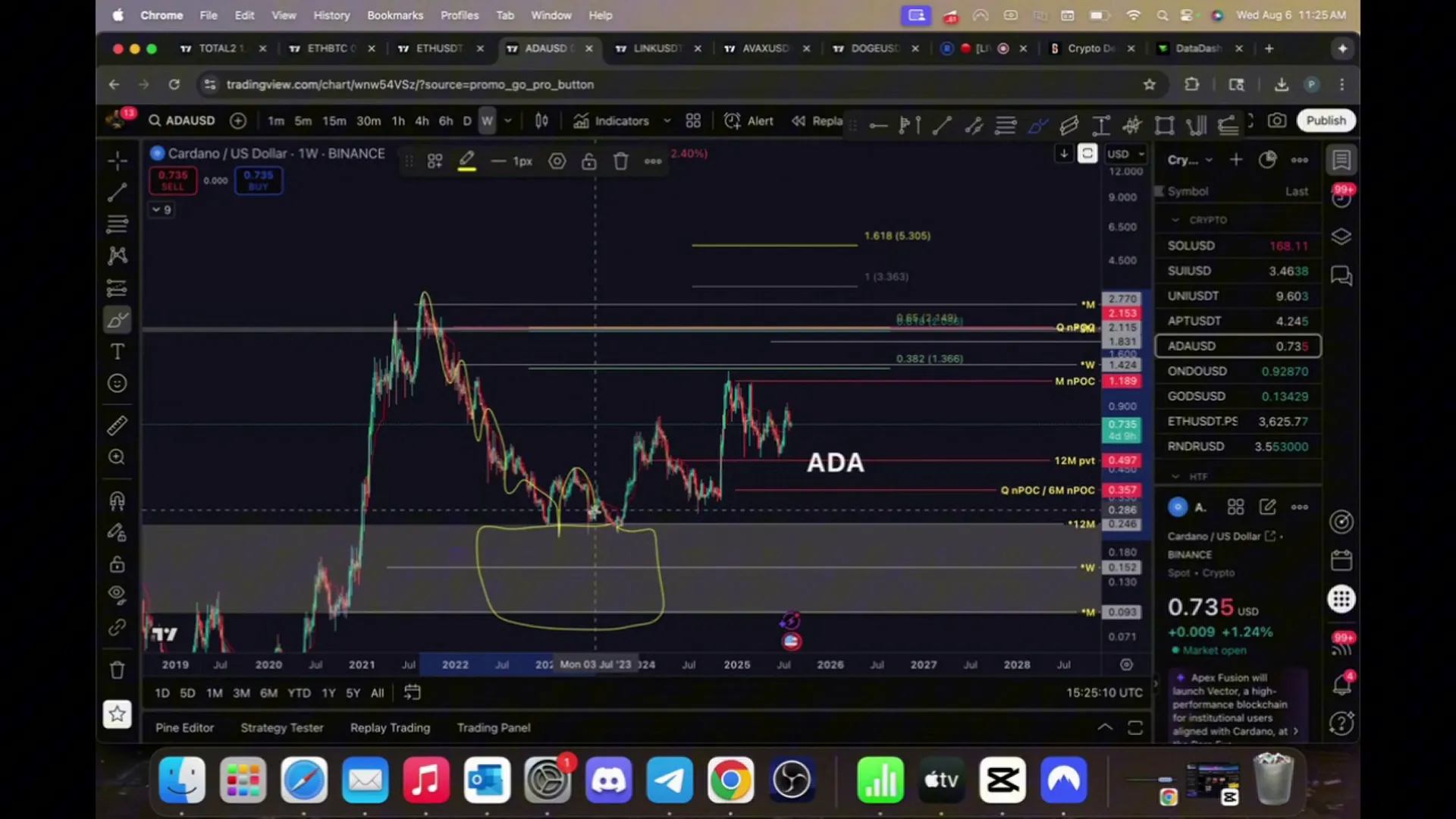Image resolution: width=1456 pixels, height=819 pixels.
Task: Add symbol to the watchlist
Action: point(1236,160)
